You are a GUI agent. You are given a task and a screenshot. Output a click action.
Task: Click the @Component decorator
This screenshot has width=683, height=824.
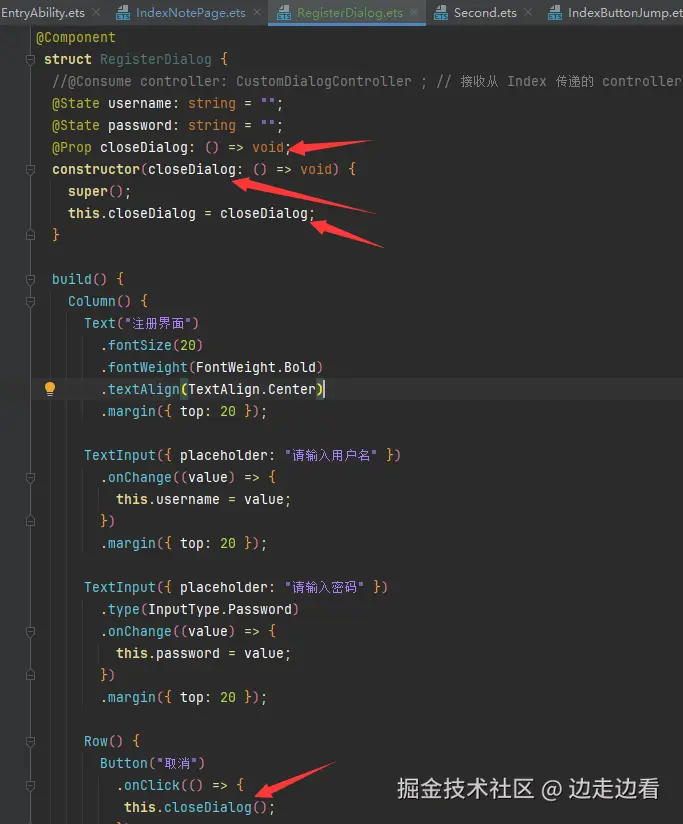click(x=76, y=38)
